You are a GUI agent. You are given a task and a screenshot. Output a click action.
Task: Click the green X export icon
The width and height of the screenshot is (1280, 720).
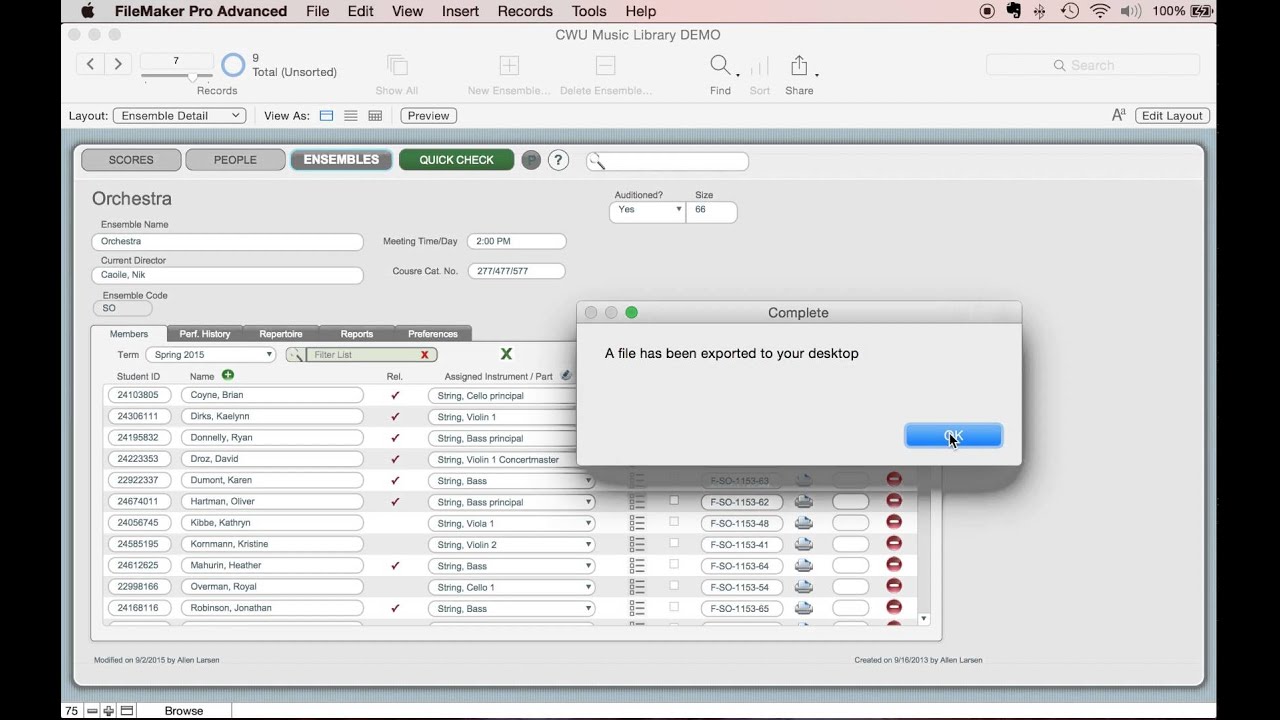[506, 354]
